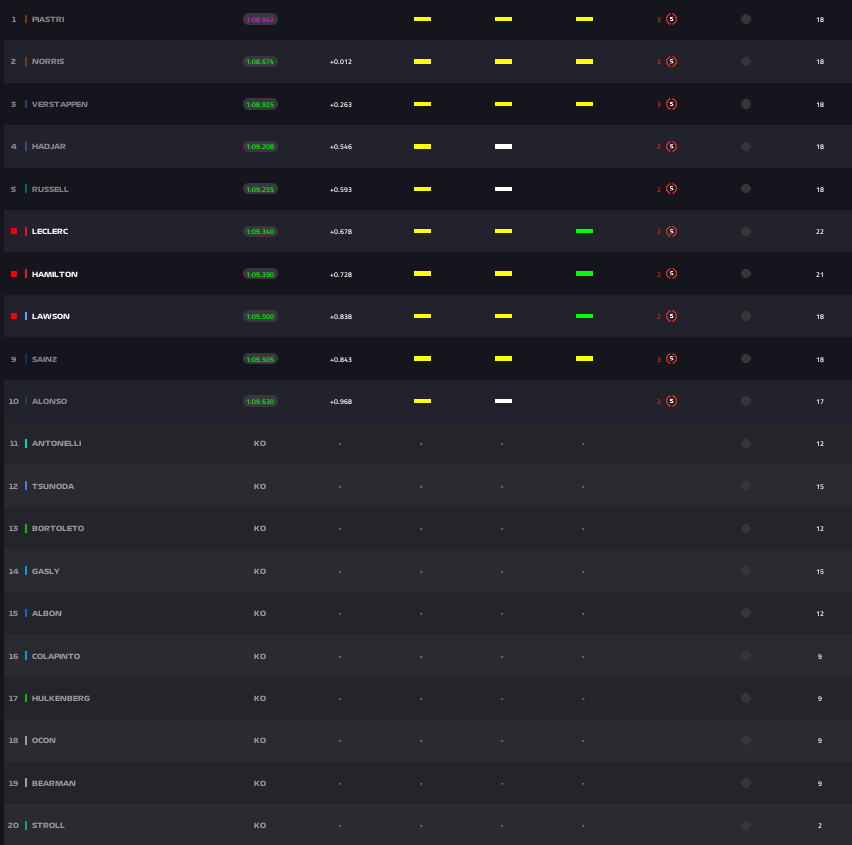Click the lap time 1:09.630
The height and width of the screenshot is (845, 852).
(x=260, y=402)
